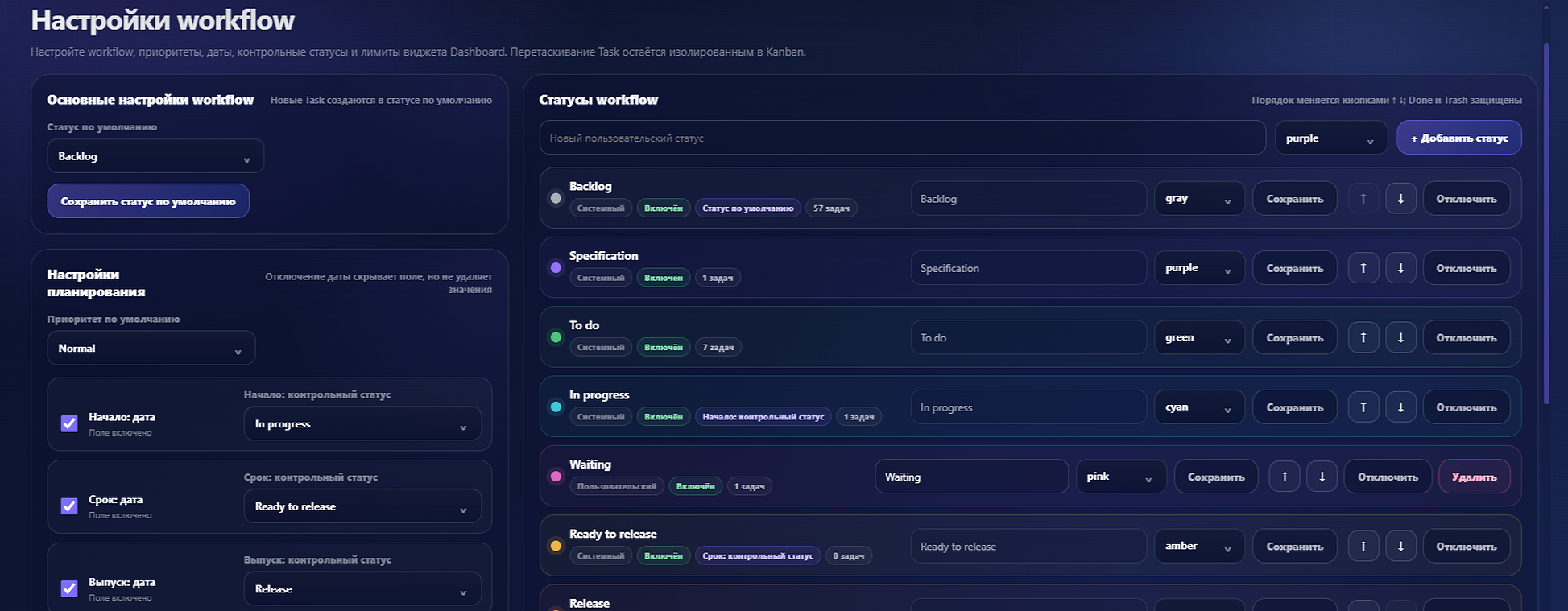Image resolution: width=1568 pixels, height=611 pixels.
Task: Click the In progress name input field
Action: (1028, 407)
